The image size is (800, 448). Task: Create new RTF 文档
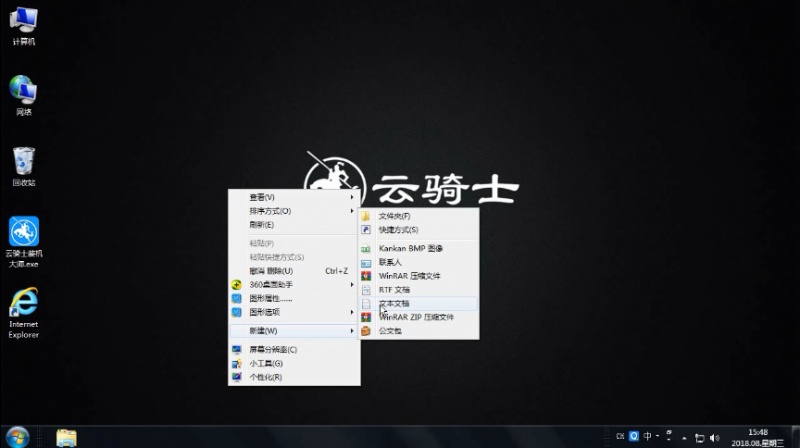coord(419,290)
